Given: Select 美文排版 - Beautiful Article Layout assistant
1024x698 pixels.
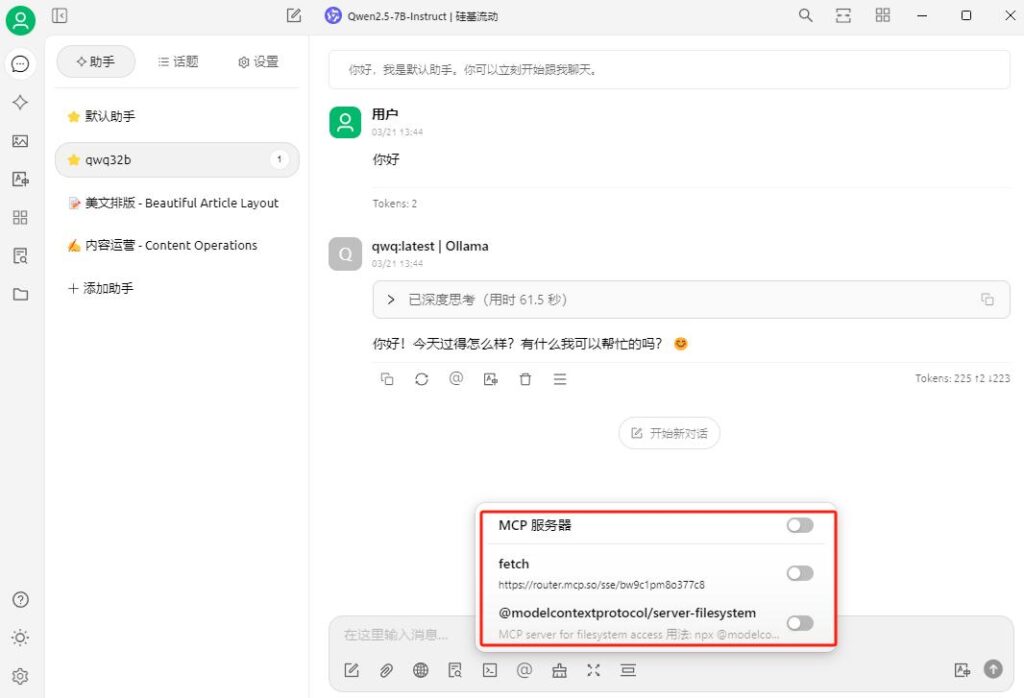Looking at the screenshot, I should (x=177, y=203).
